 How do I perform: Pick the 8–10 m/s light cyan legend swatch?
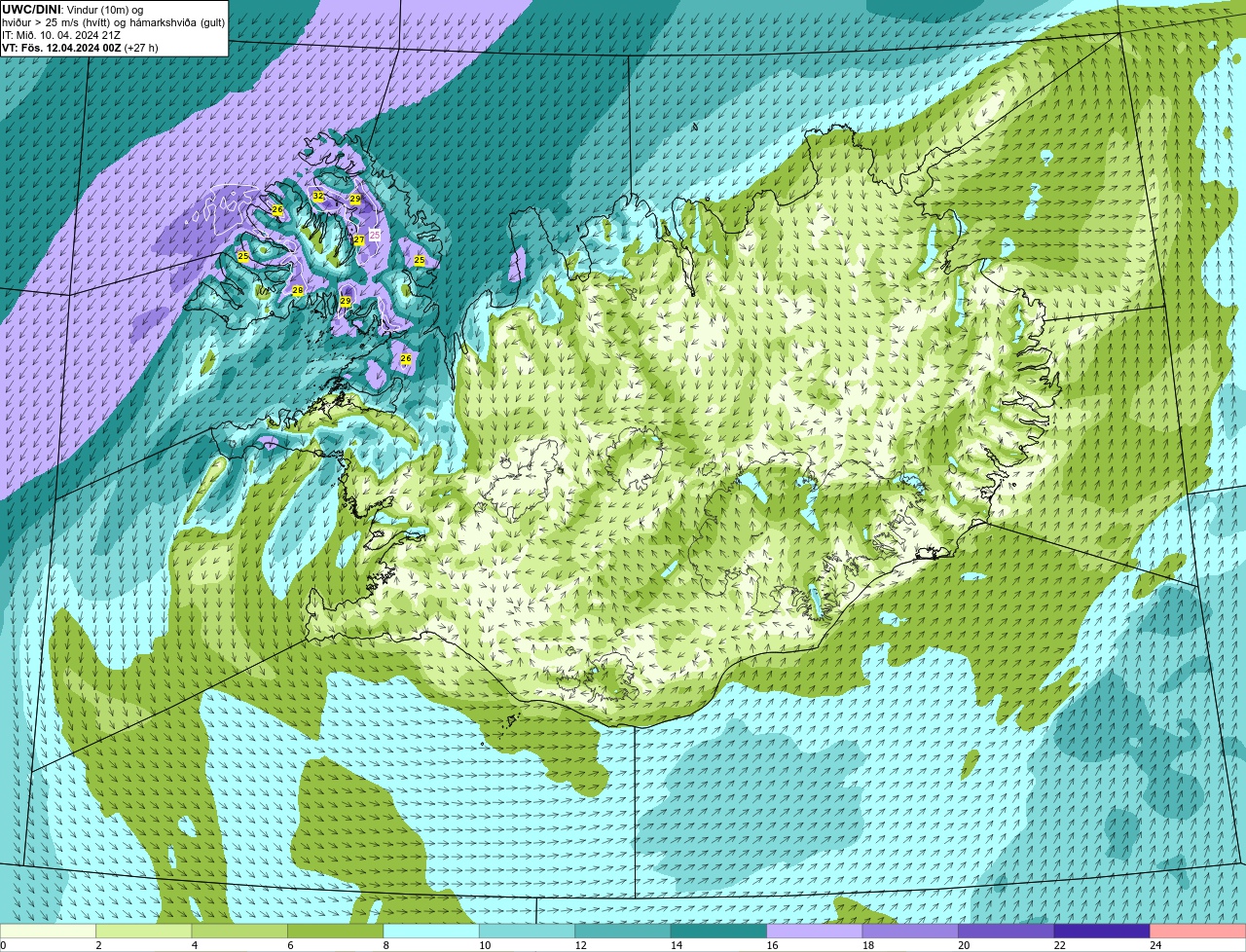click(431, 931)
